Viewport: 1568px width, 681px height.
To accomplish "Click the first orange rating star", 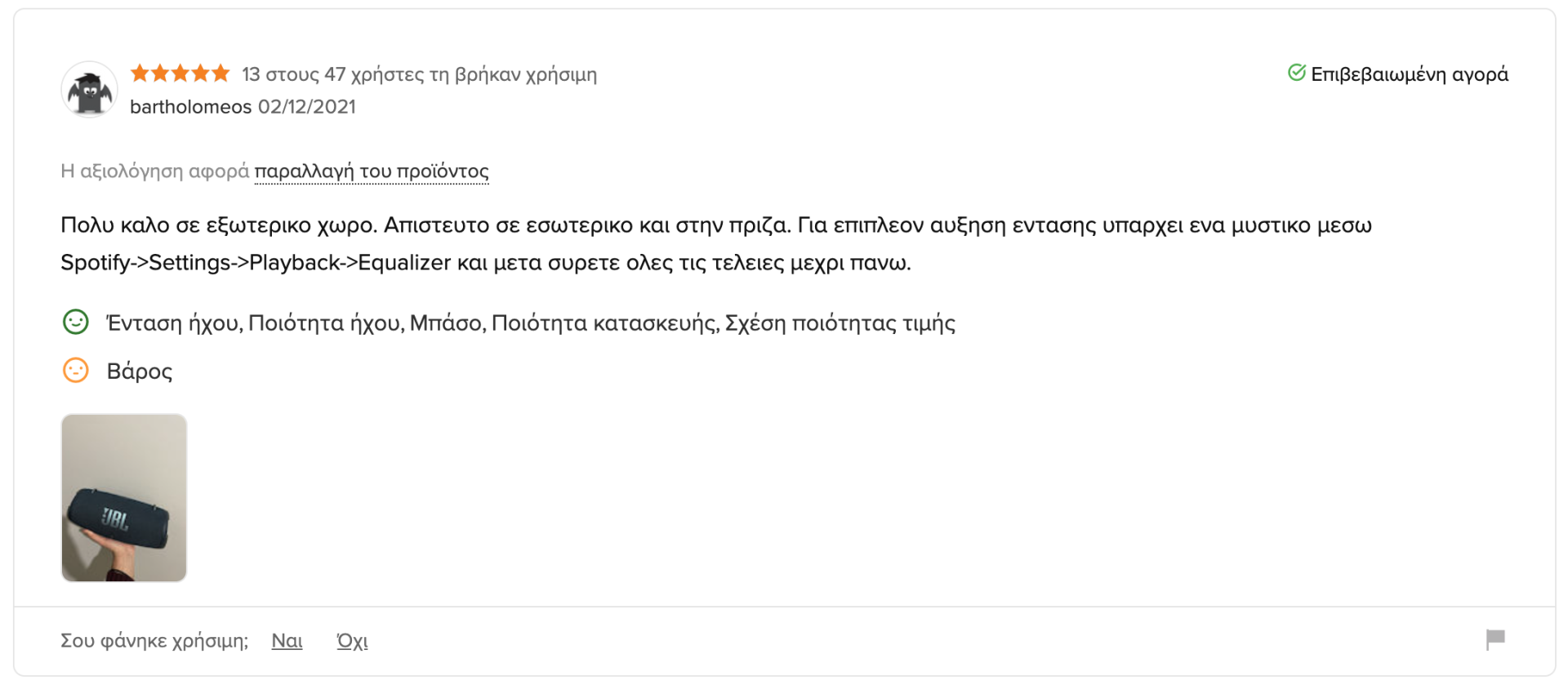I will point(140,73).
